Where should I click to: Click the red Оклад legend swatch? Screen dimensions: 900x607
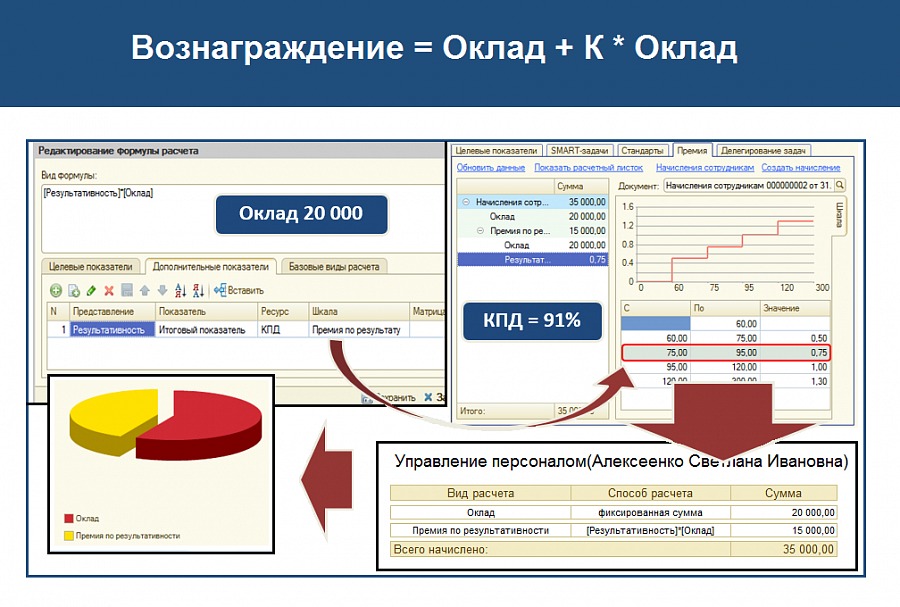(69, 518)
